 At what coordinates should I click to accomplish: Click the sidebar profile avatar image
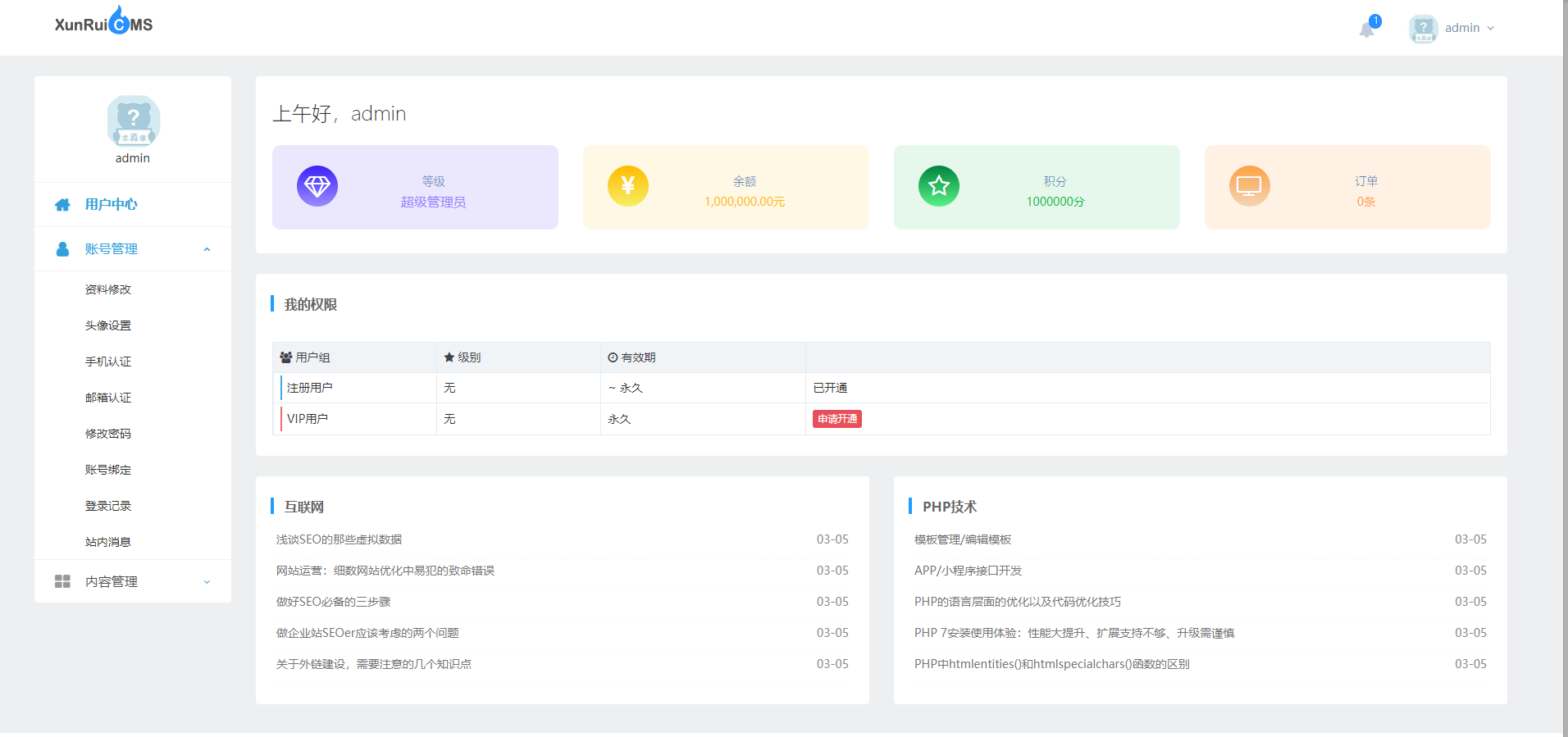133,121
